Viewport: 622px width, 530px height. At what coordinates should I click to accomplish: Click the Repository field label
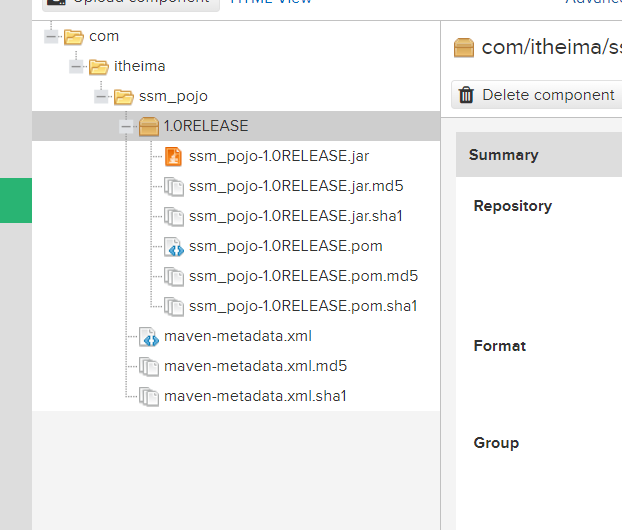pos(513,206)
